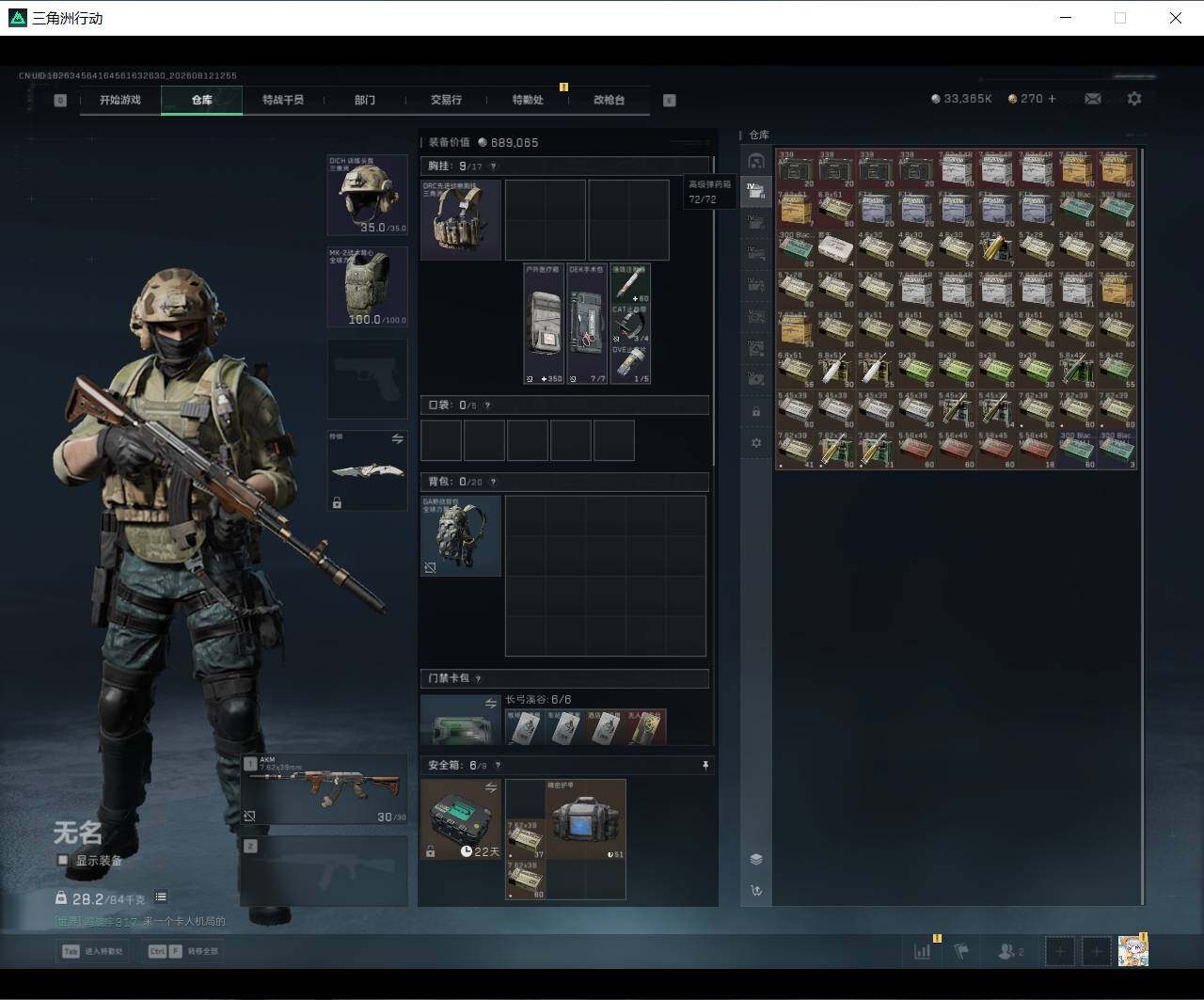Select the injector item with +60
The height and width of the screenshot is (1000, 1204).
(630, 283)
